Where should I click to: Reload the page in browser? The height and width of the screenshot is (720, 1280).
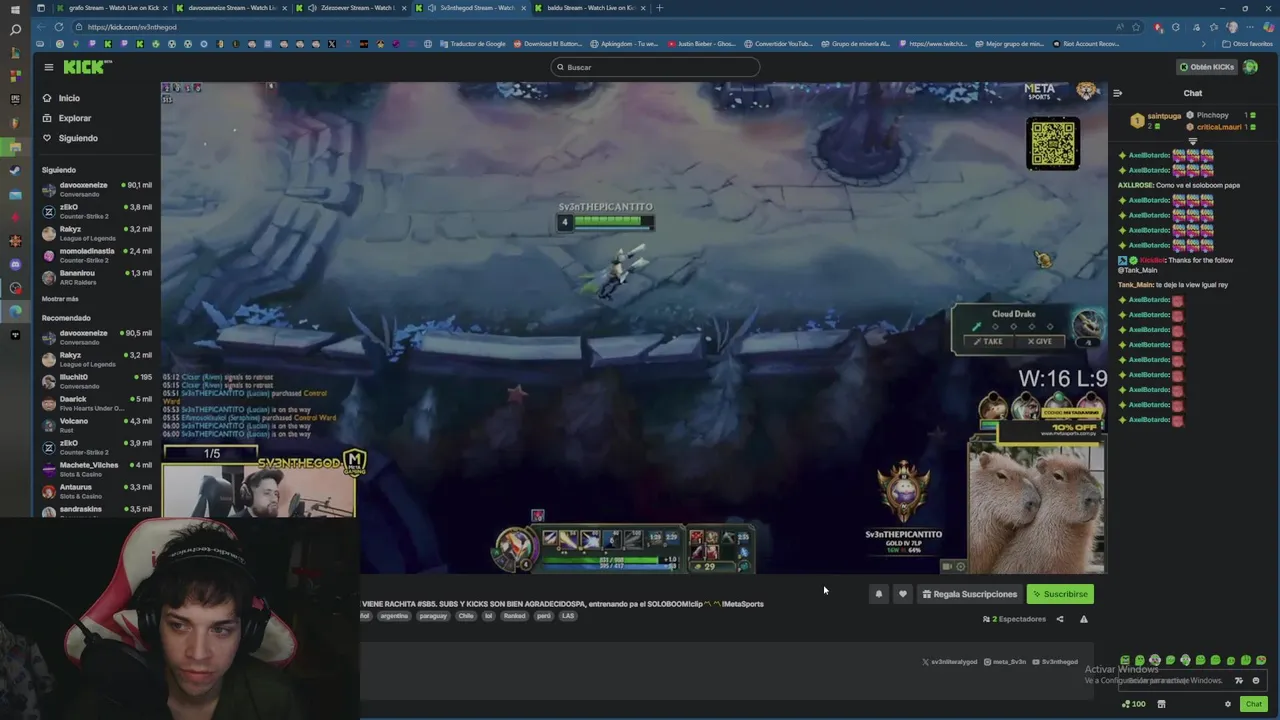[59, 27]
